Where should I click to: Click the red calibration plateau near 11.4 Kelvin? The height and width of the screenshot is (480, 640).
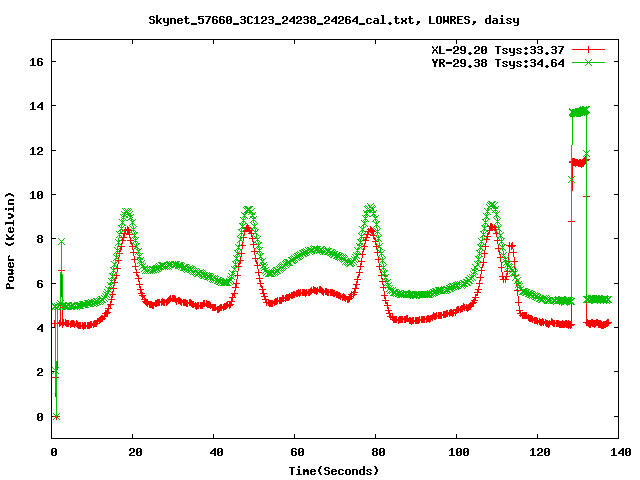(x=579, y=162)
